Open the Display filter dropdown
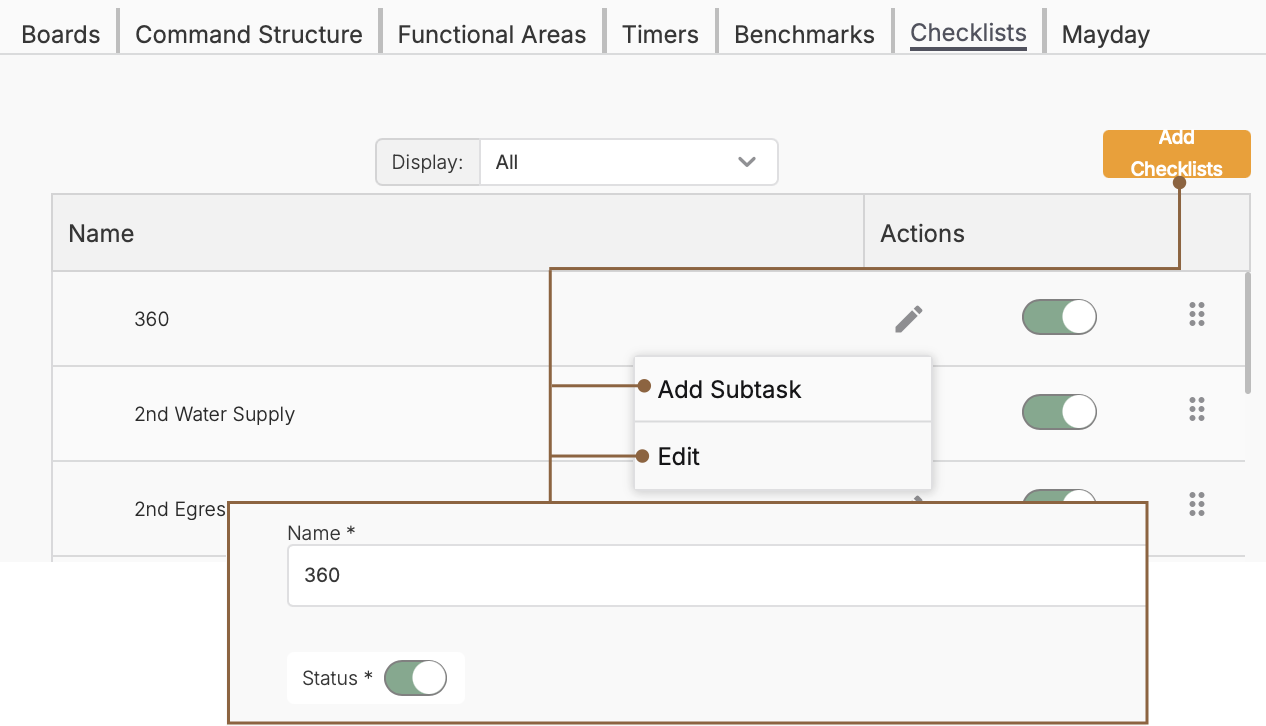Viewport: 1266px width, 726px height. click(628, 162)
